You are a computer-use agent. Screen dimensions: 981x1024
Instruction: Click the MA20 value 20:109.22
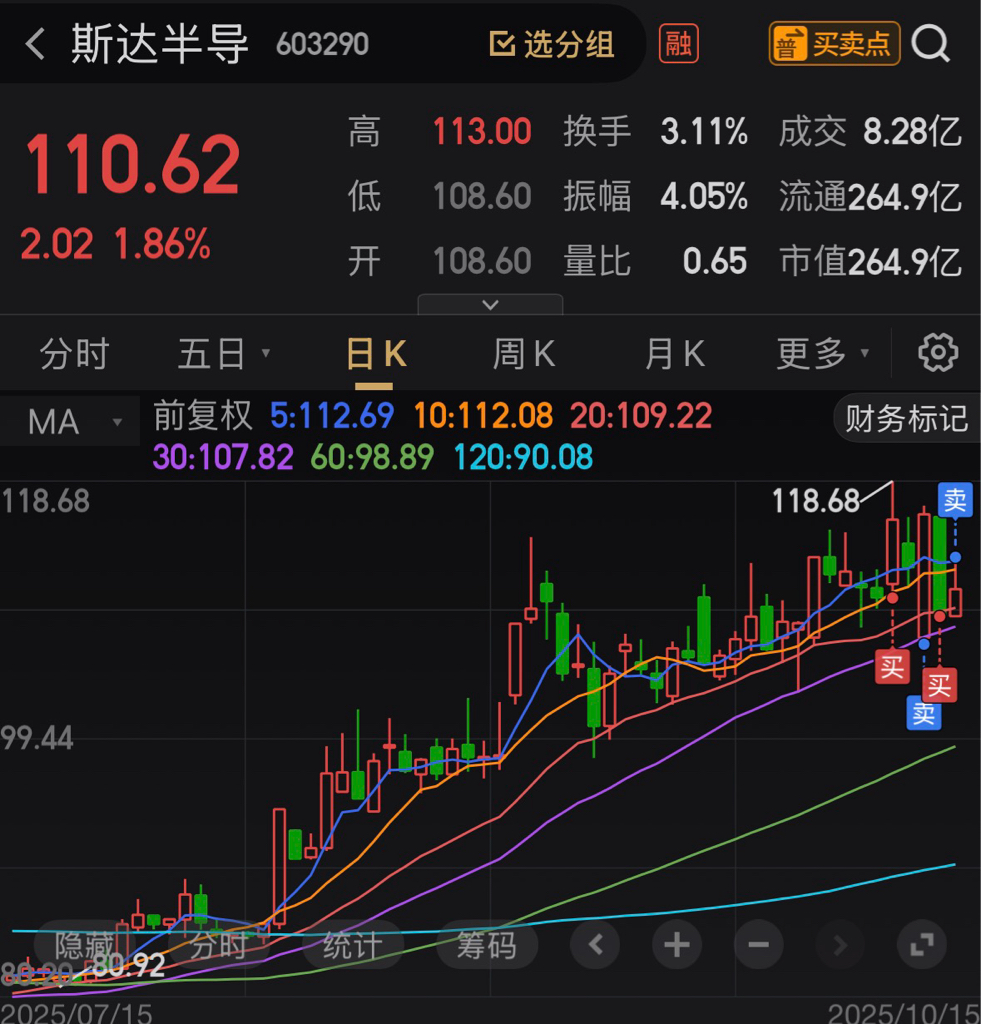tap(641, 415)
